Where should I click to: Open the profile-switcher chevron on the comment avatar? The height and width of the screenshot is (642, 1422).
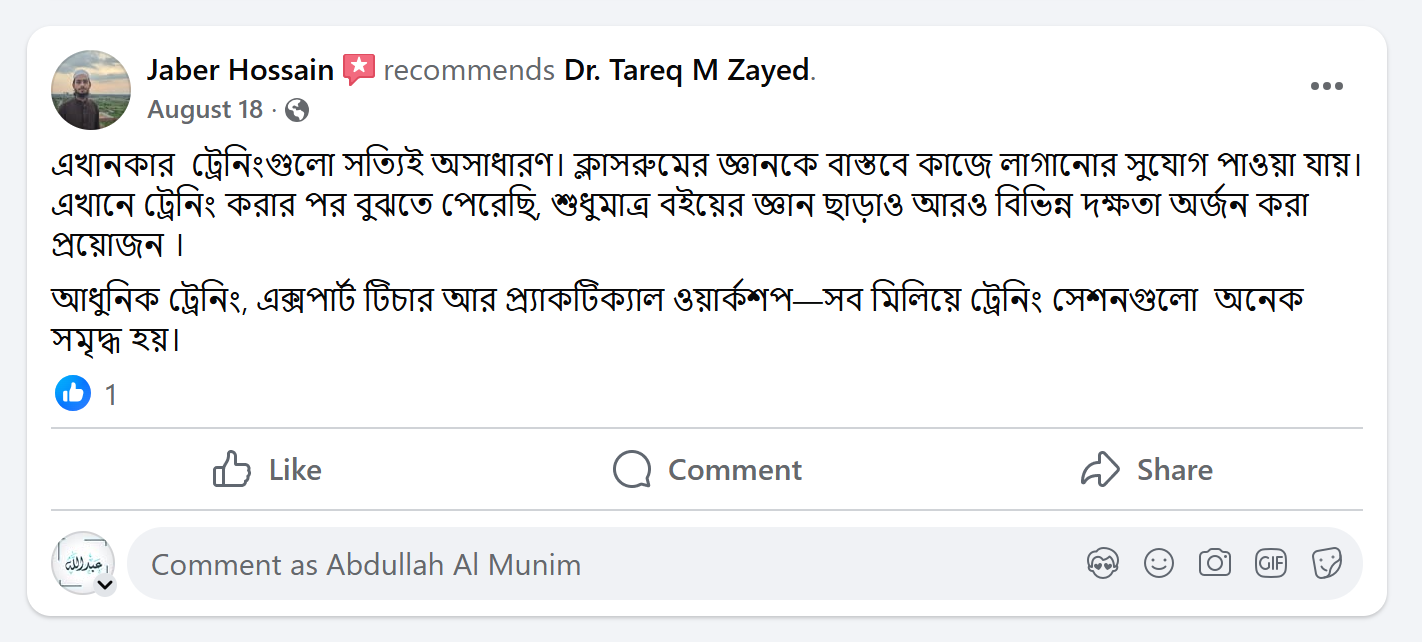point(107,582)
